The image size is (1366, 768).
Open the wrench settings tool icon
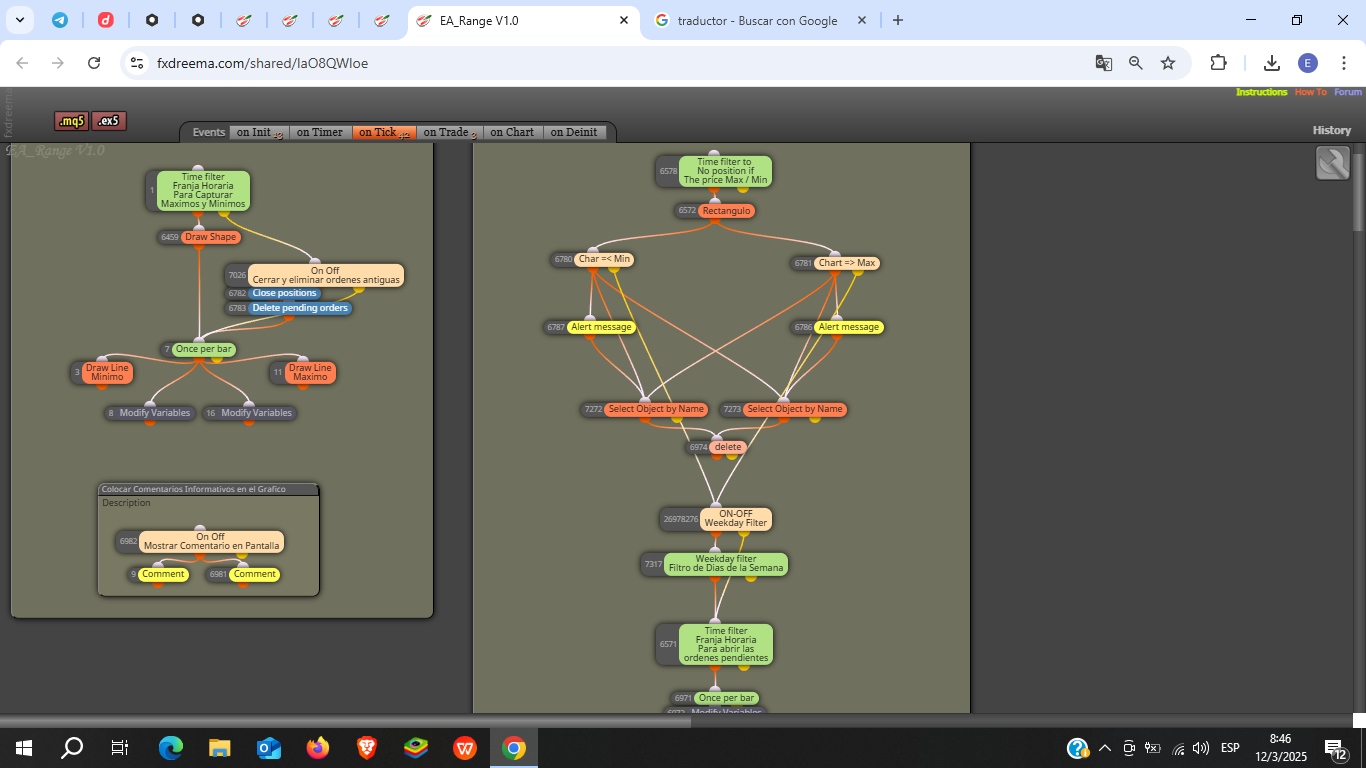point(1333,163)
